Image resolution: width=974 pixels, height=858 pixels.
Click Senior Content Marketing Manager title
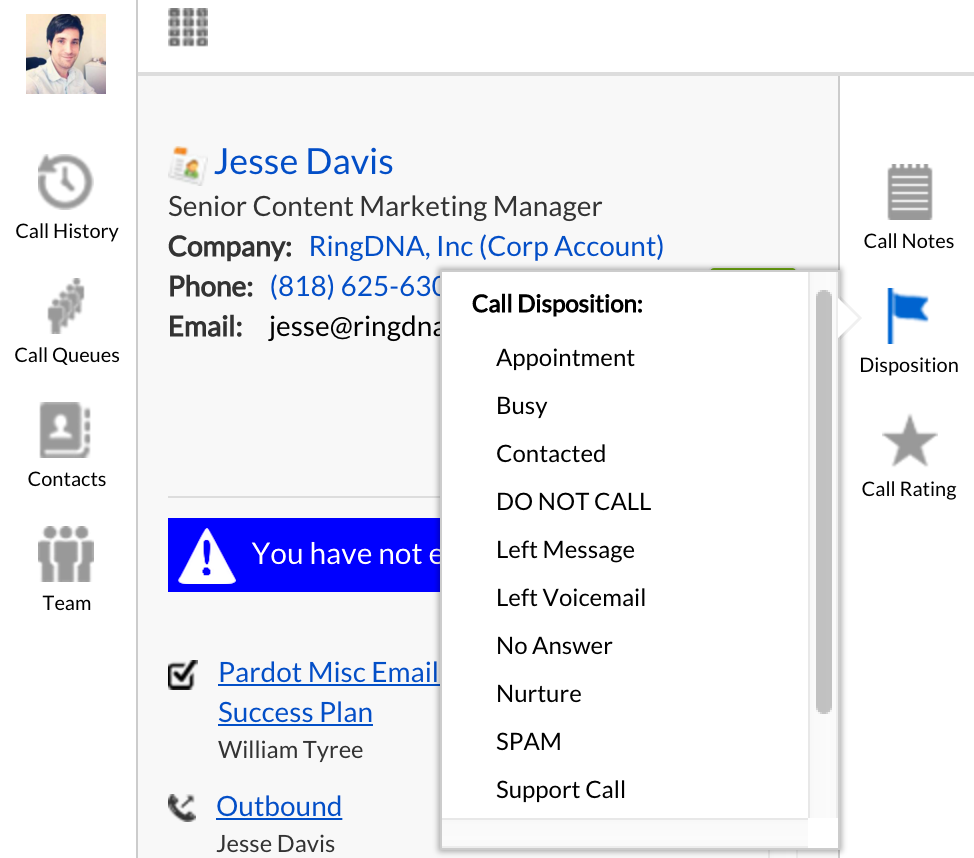[385, 207]
